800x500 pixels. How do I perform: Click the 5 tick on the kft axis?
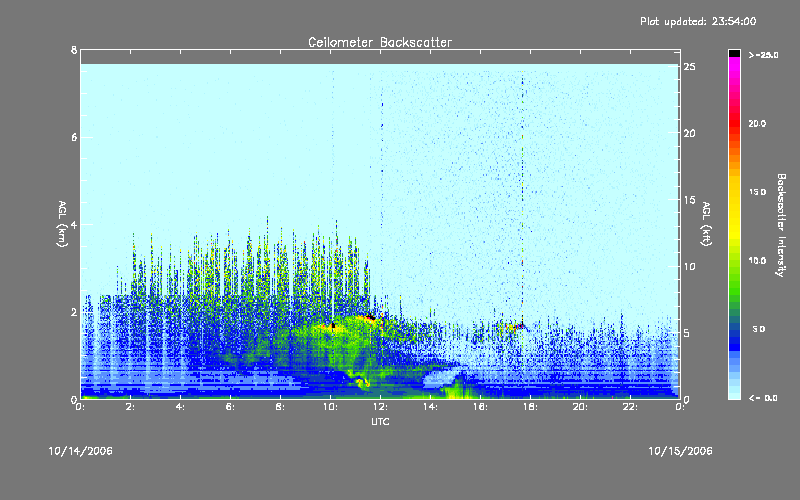pyautogui.click(x=687, y=333)
